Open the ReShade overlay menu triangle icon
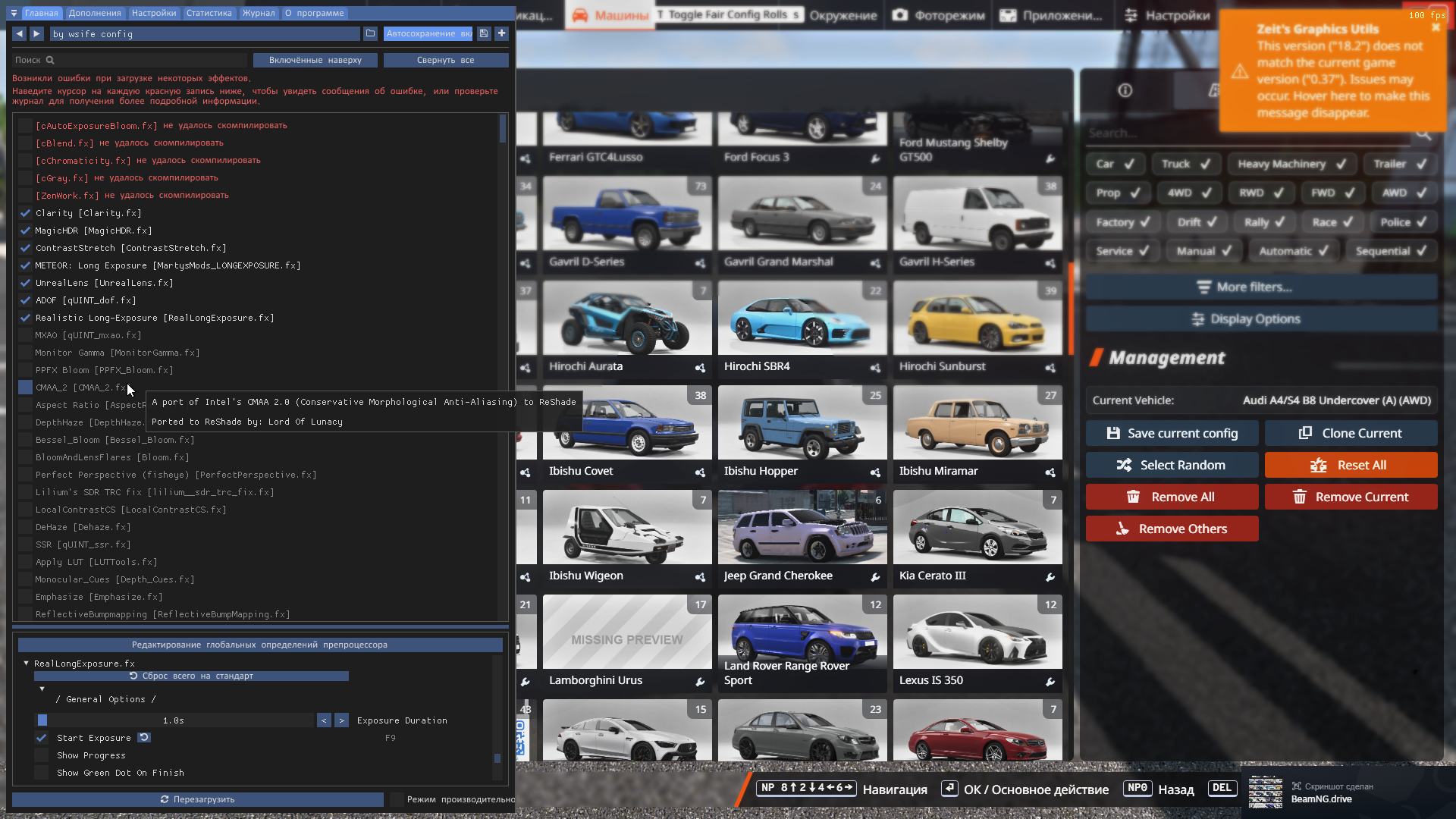Screen dimensions: 1456x819 pos(14,13)
